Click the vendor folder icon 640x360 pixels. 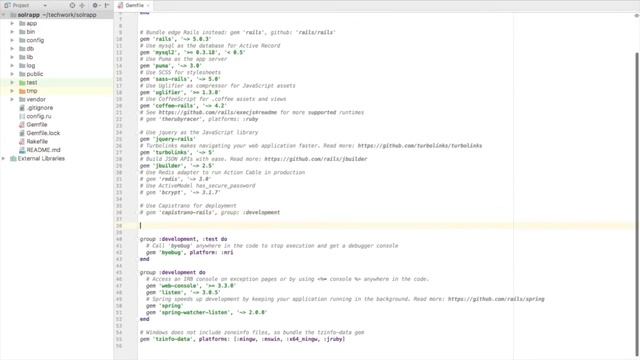22,99
